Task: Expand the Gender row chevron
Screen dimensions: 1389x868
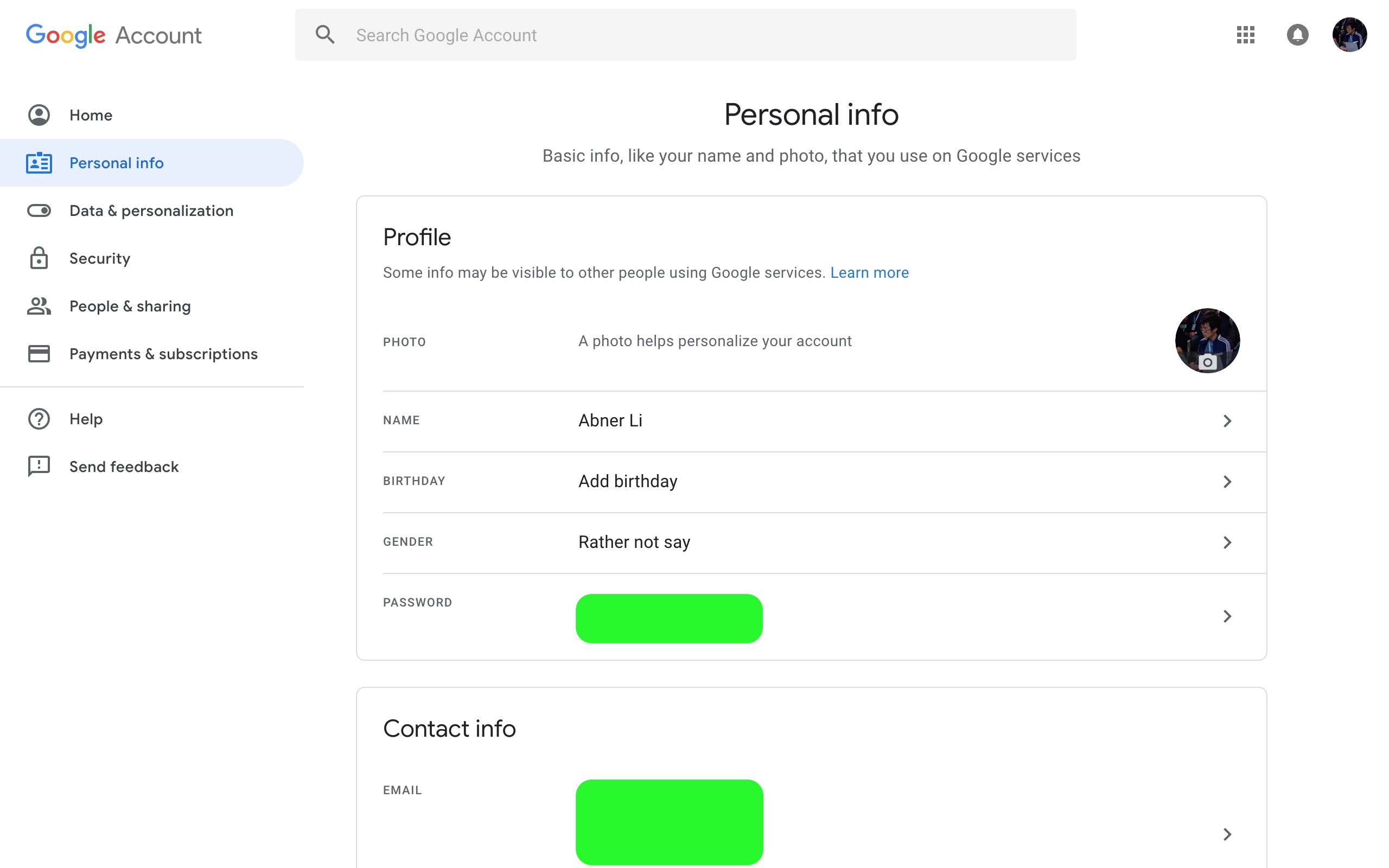Action: click(x=1228, y=542)
